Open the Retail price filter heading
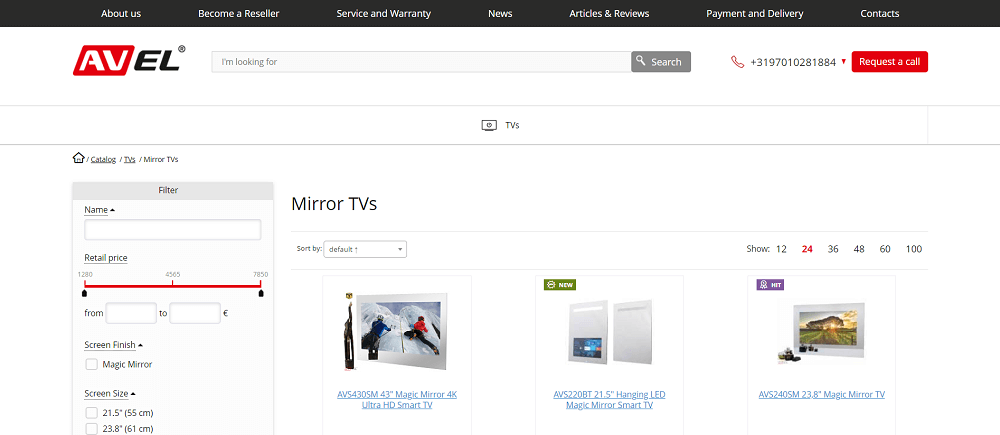 click(x=106, y=258)
